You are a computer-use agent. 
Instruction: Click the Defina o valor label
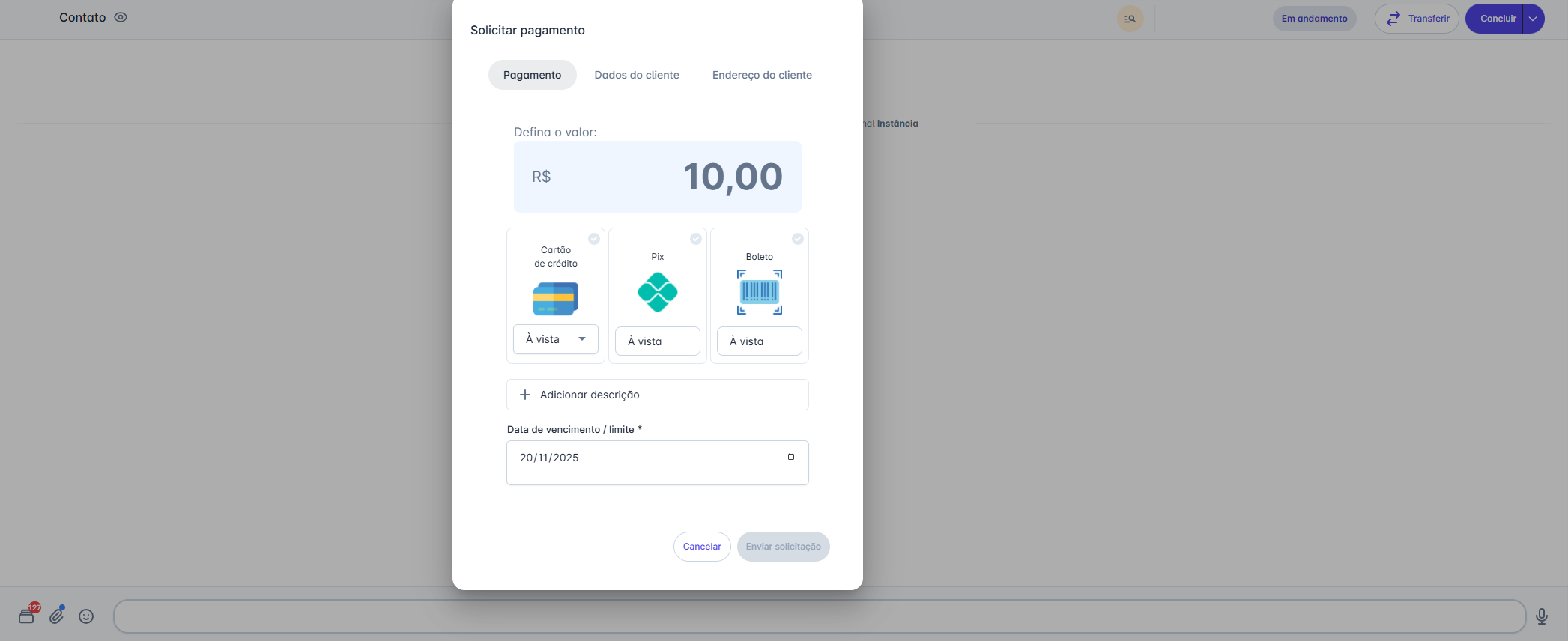[555, 132]
